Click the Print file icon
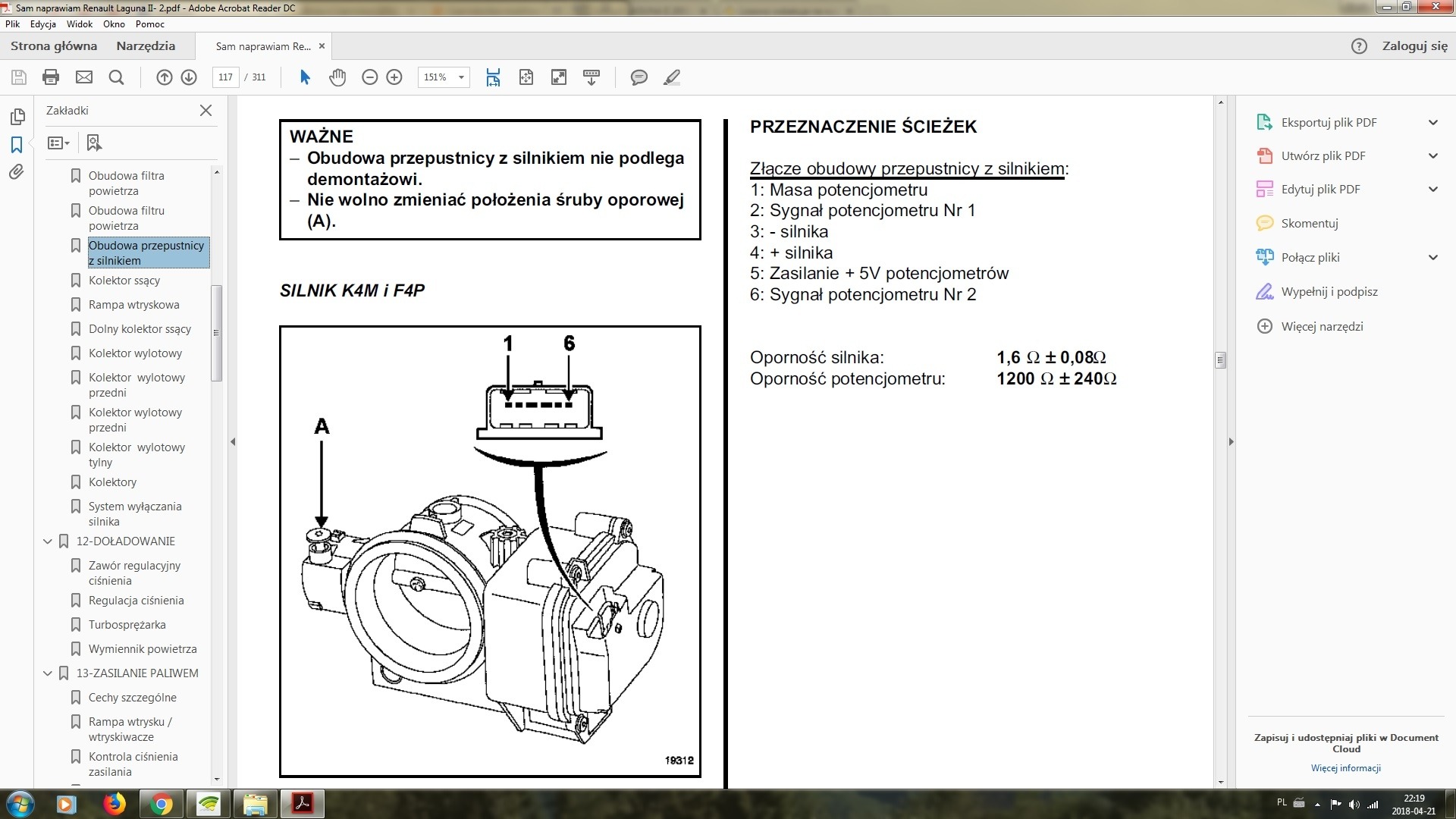This screenshot has width=1456, height=819. pos(51,77)
